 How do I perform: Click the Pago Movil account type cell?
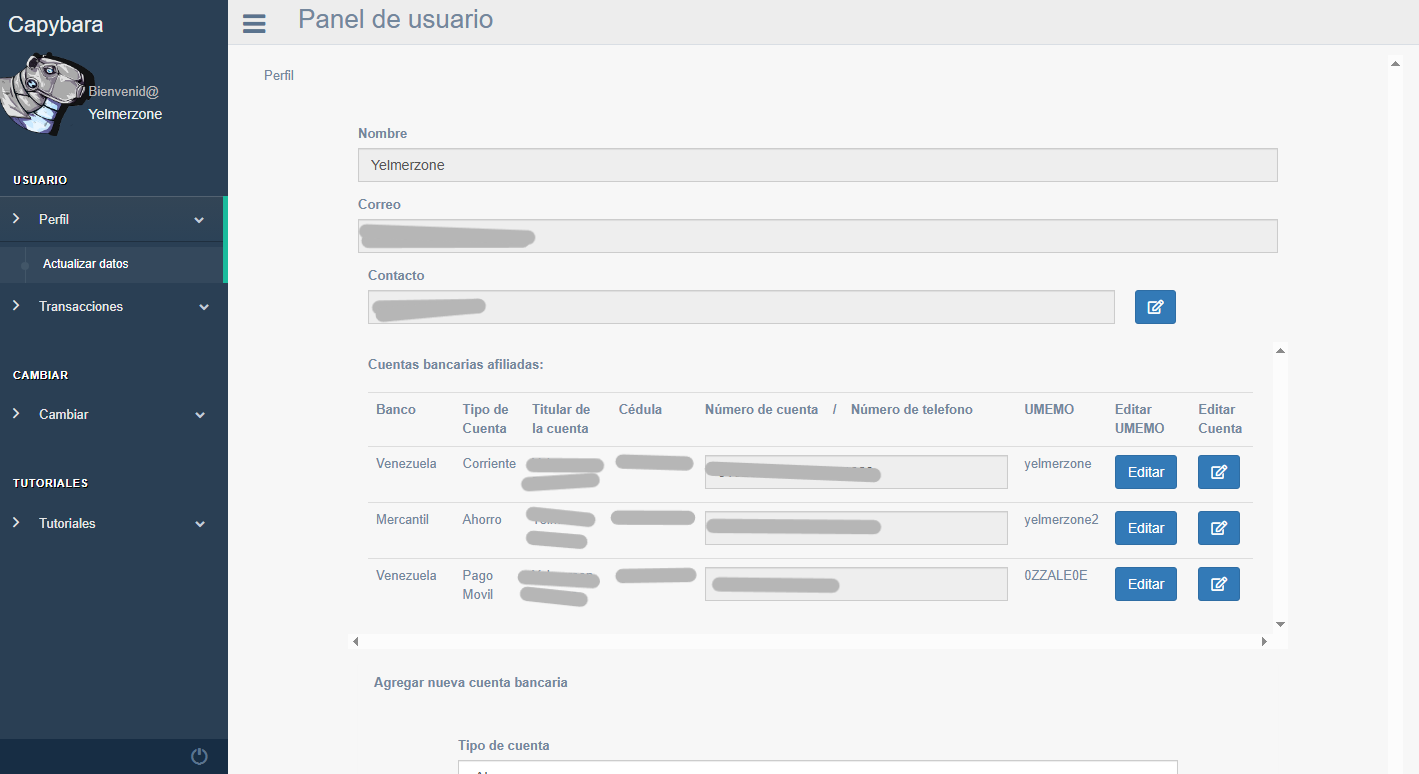[478, 585]
